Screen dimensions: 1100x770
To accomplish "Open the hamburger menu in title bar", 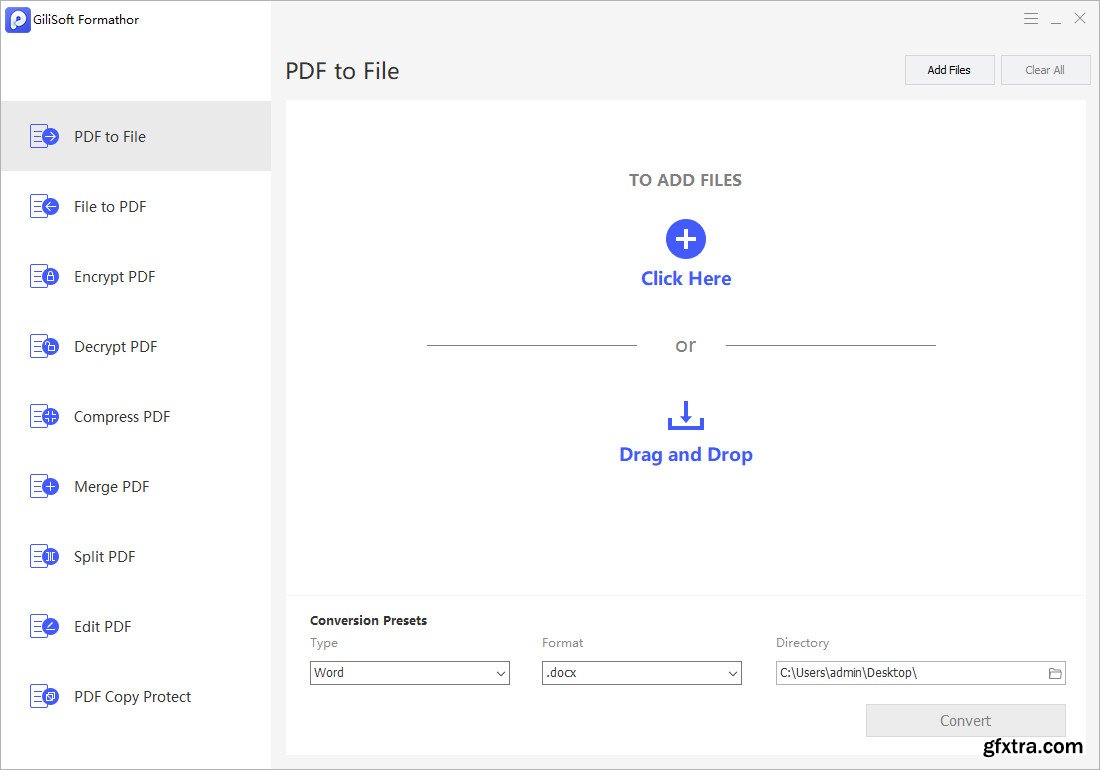I will [x=1031, y=19].
